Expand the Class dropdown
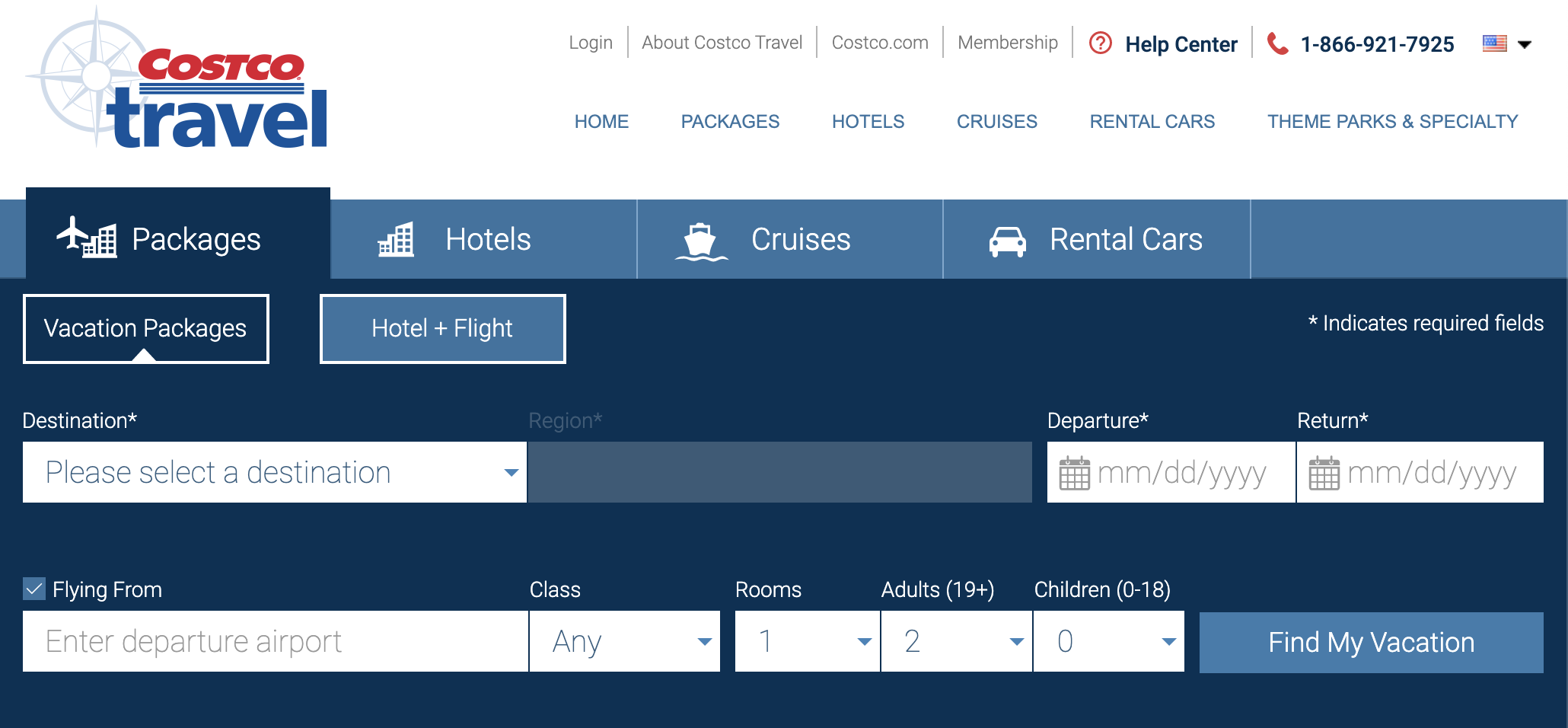This screenshot has height=728, width=1568. click(x=625, y=641)
